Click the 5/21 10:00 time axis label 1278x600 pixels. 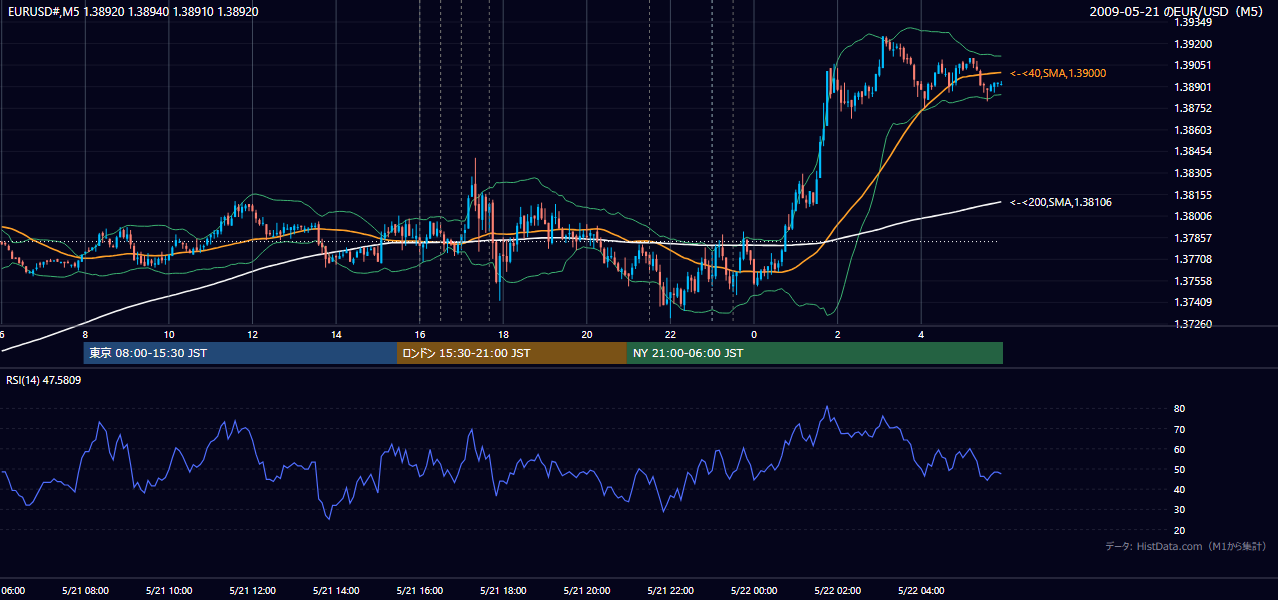point(169,590)
